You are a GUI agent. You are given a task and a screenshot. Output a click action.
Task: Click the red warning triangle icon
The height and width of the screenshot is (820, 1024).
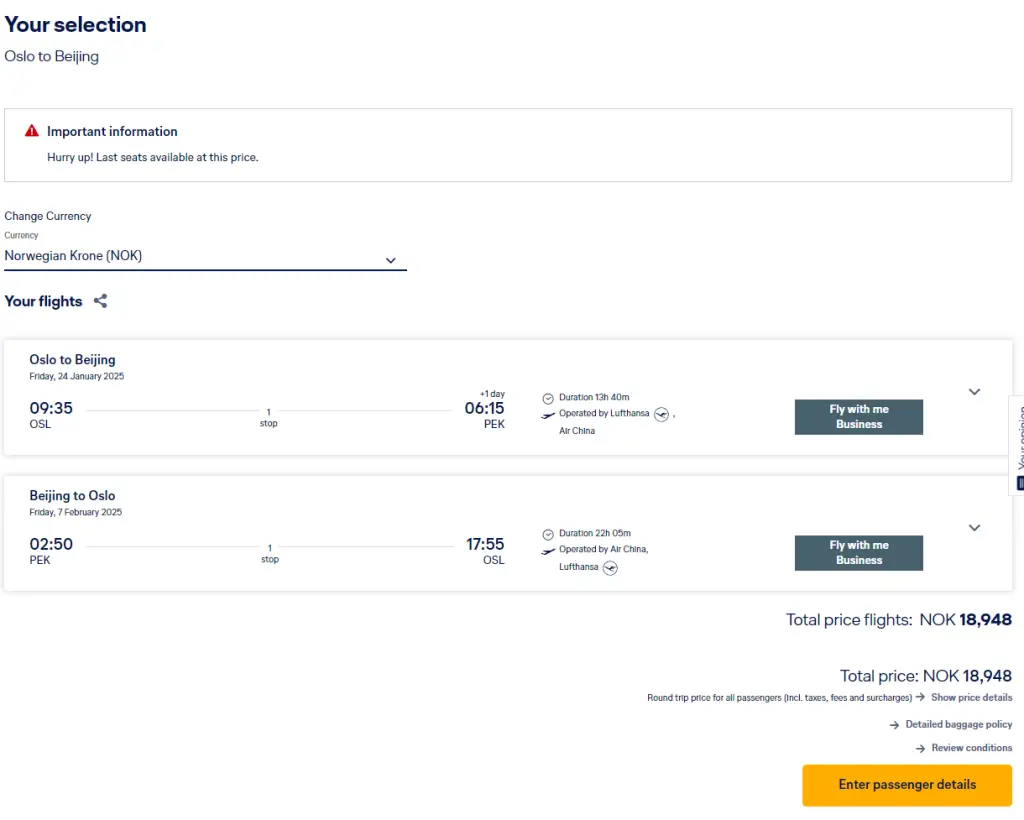pos(32,131)
